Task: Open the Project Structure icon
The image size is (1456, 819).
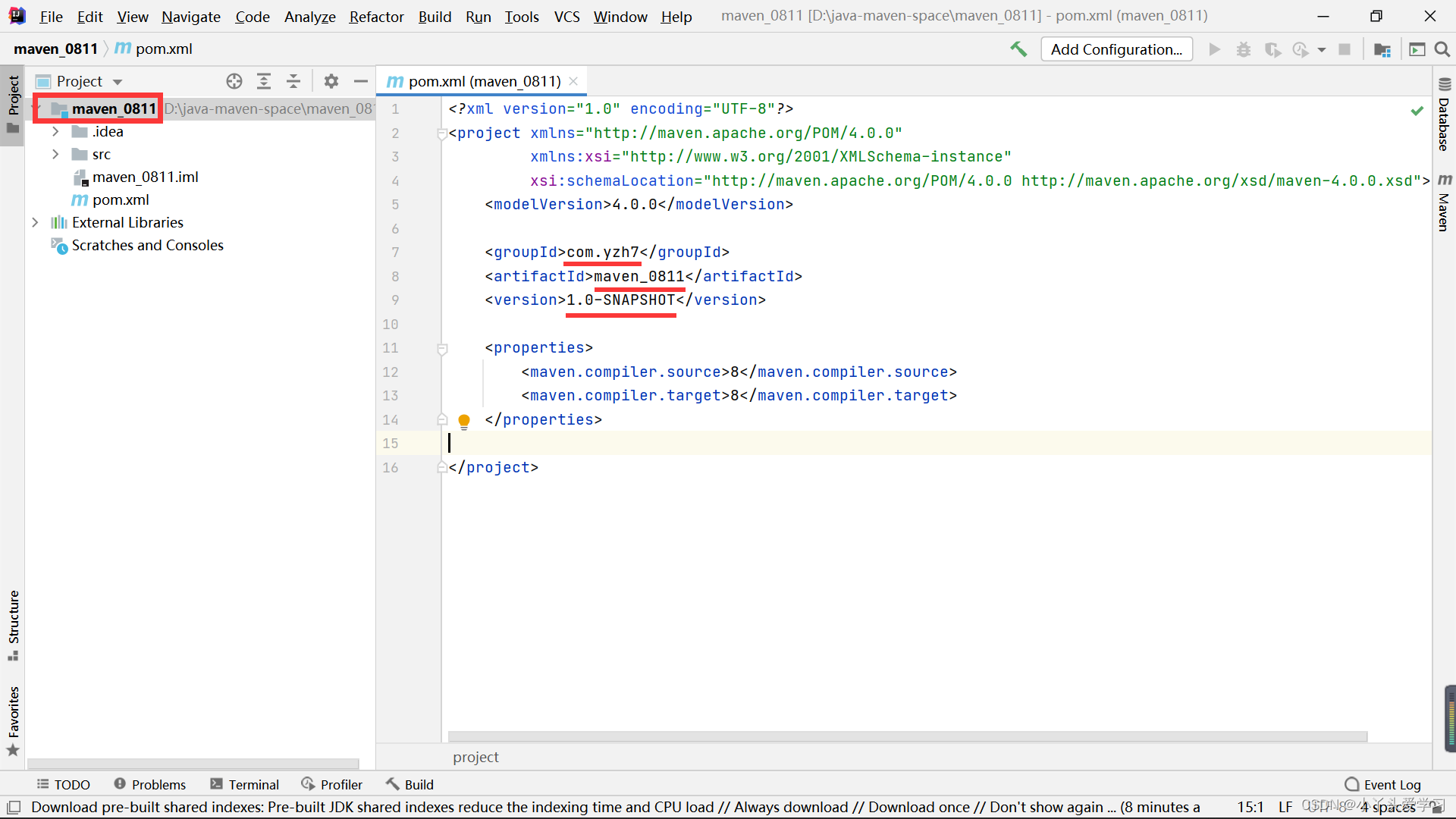Action: 1382,49
